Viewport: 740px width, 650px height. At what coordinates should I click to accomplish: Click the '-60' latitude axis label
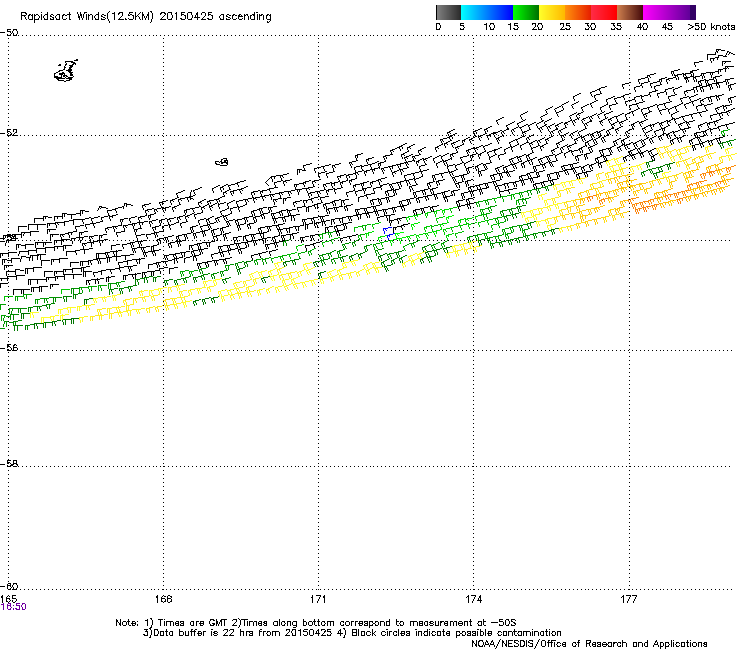(x=9, y=587)
